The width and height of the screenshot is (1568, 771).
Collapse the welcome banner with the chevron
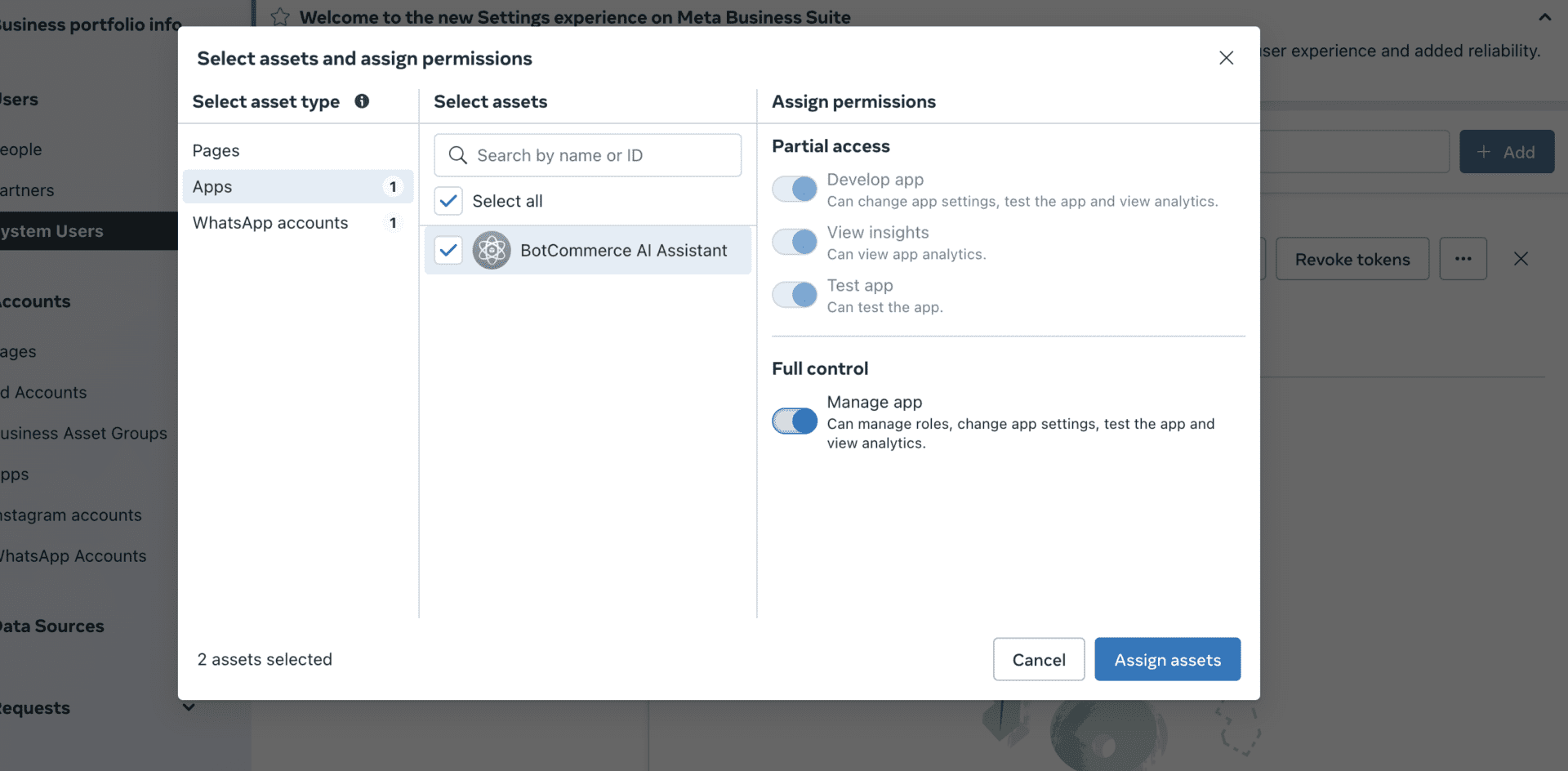[x=1544, y=17]
